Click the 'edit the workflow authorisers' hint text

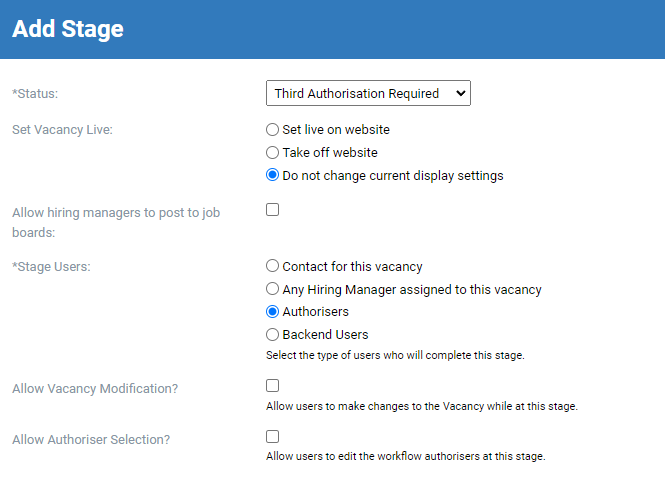(x=405, y=456)
